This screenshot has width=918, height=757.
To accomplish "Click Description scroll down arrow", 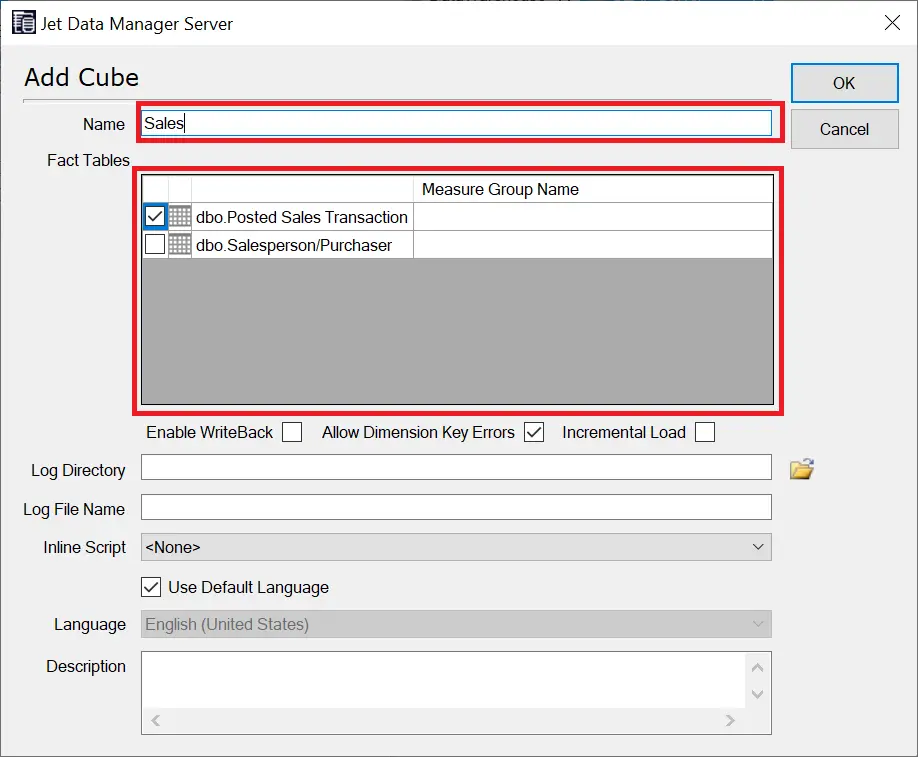I will point(757,694).
